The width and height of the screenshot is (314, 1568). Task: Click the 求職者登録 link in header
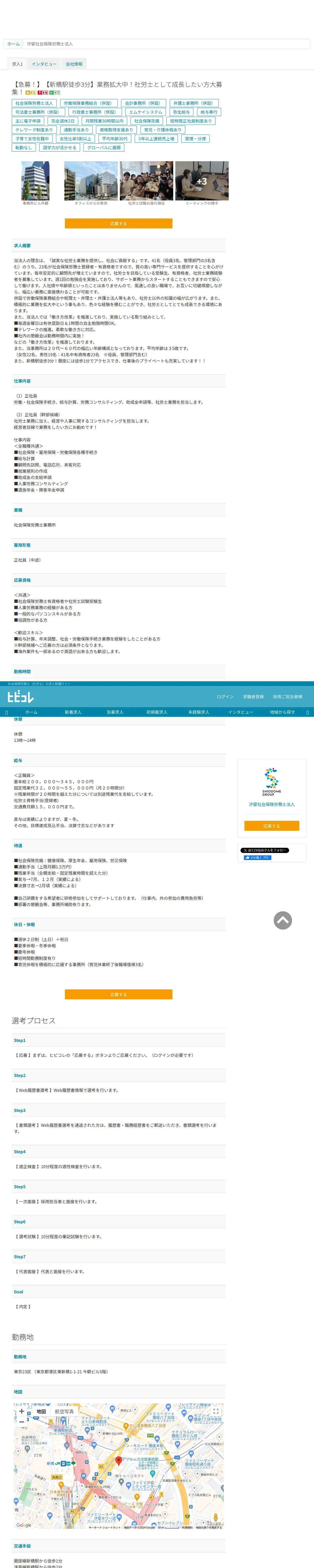point(253,696)
